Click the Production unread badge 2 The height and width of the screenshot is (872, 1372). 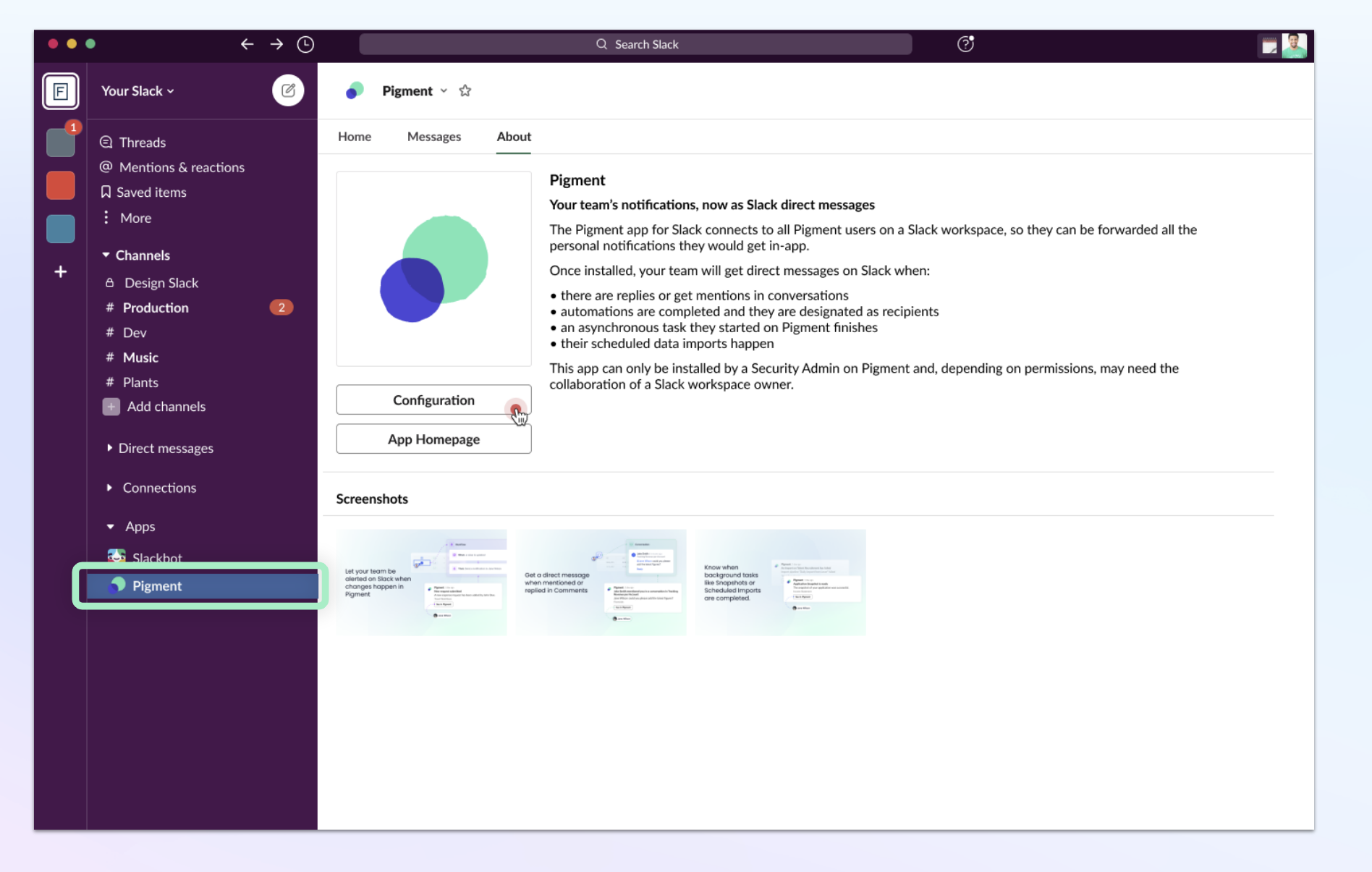pos(281,308)
